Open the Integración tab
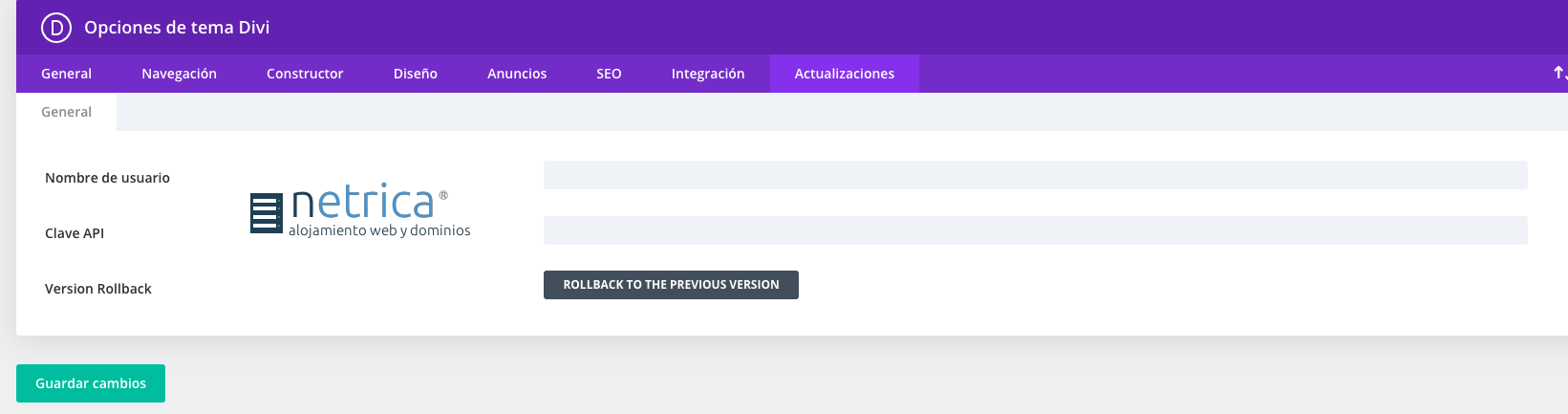Image resolution: width=1568 pixels, height=414 pixels. point(708,74)
